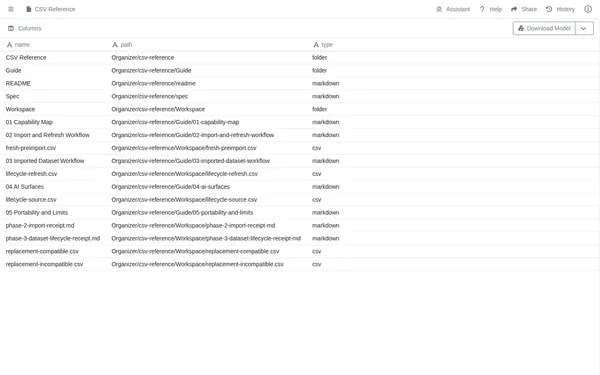Select lifecycle-refresh.csv name cell
This screenshot has height=375, width=600.
pos(31,174)
